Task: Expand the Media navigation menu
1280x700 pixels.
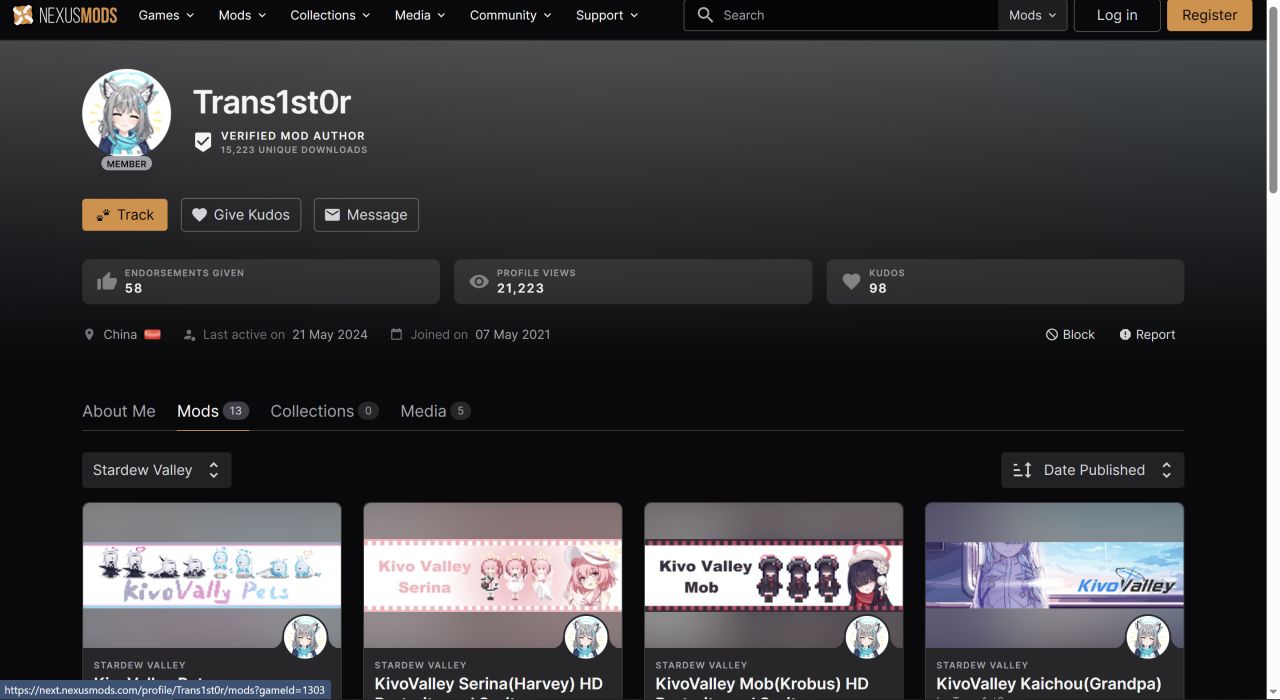Action: click(x=420, y=15)
